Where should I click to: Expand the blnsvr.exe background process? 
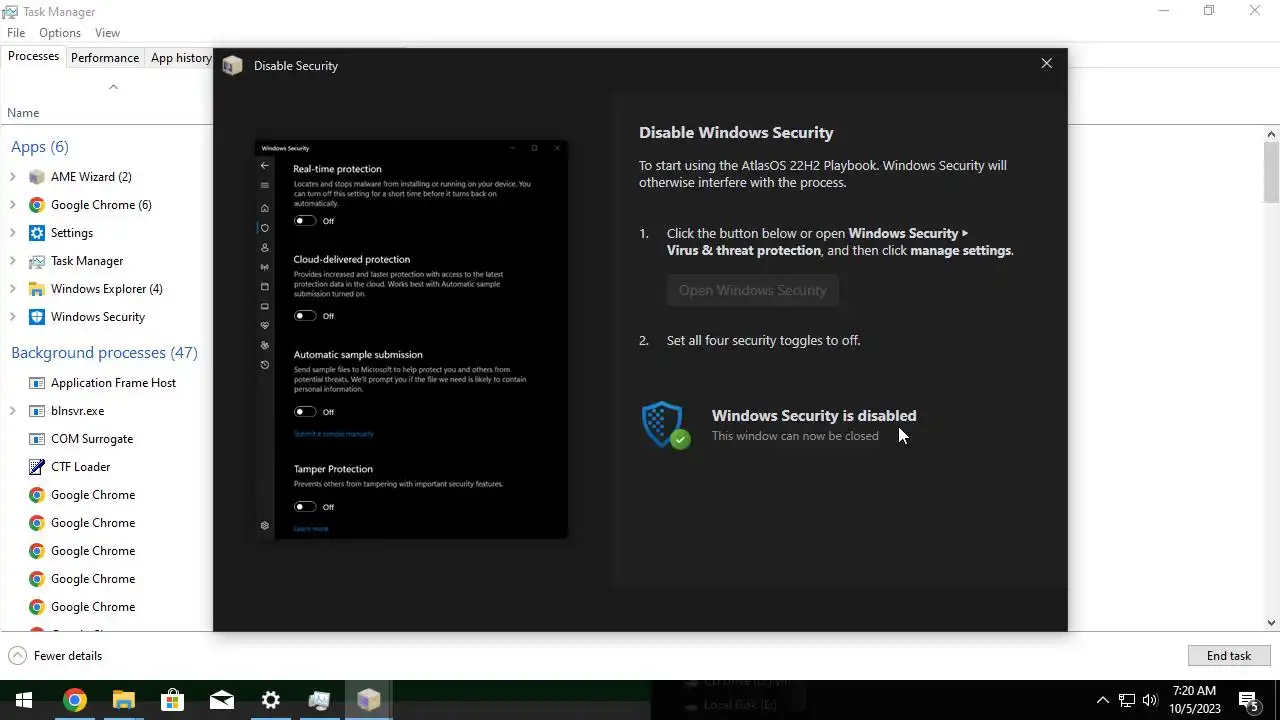[x=13, y=411]
